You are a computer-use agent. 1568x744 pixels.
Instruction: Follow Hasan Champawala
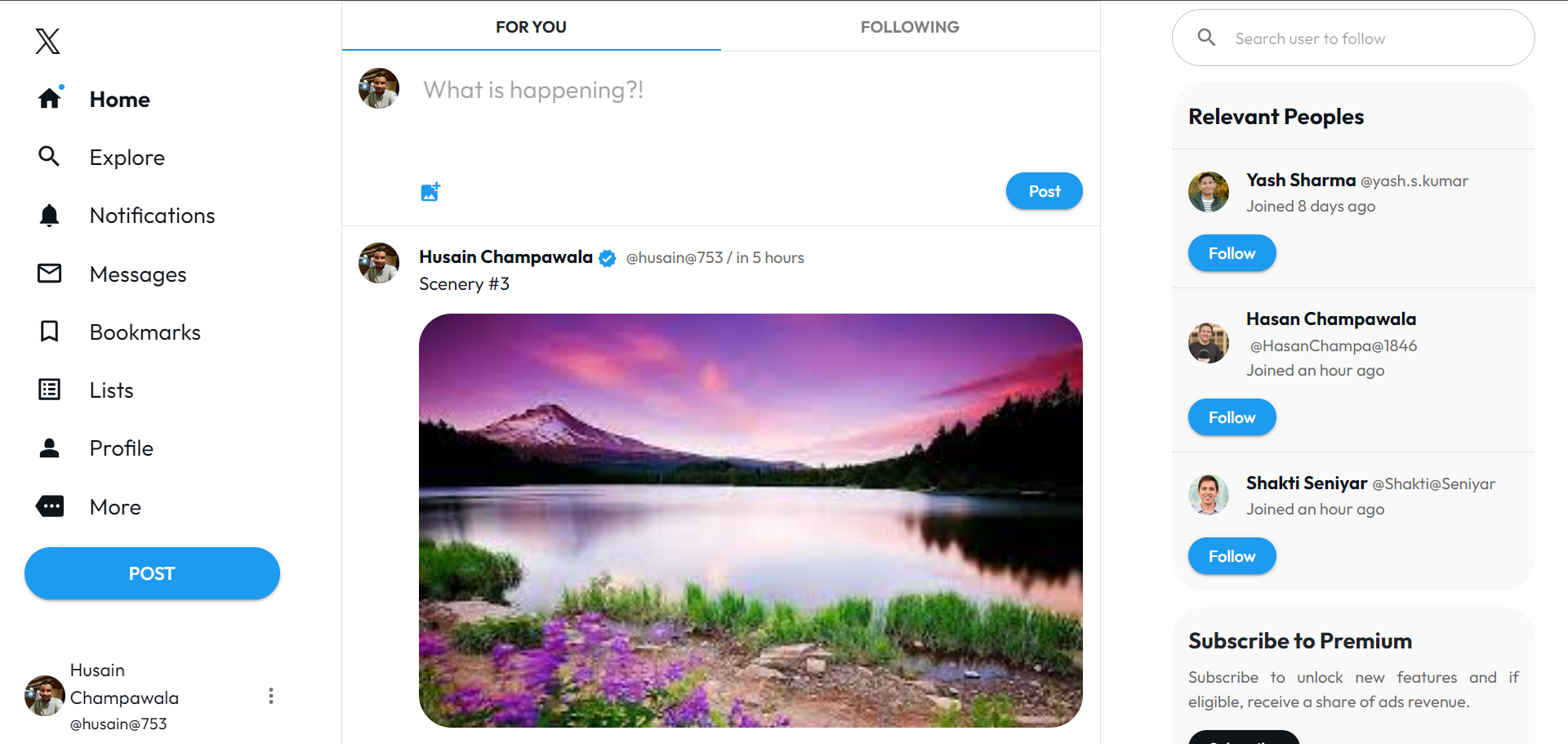[x=1232, y=417]
